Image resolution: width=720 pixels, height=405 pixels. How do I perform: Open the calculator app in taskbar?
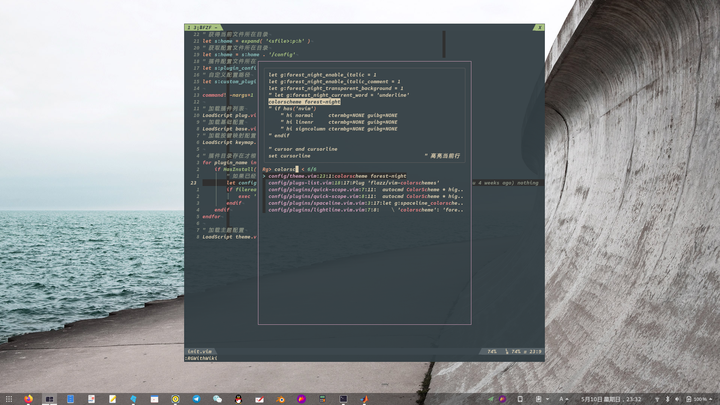coord(322,399)
